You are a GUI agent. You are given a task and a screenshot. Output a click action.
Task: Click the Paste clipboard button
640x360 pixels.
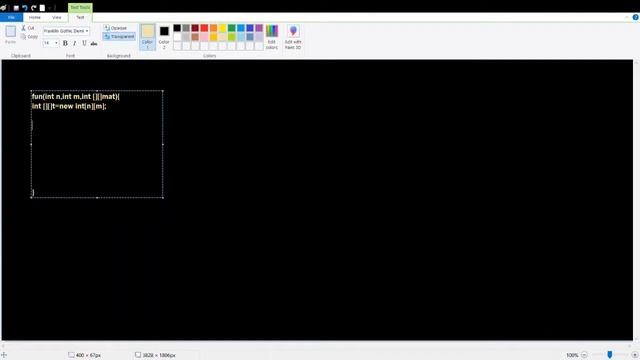(x=11, y=34)
